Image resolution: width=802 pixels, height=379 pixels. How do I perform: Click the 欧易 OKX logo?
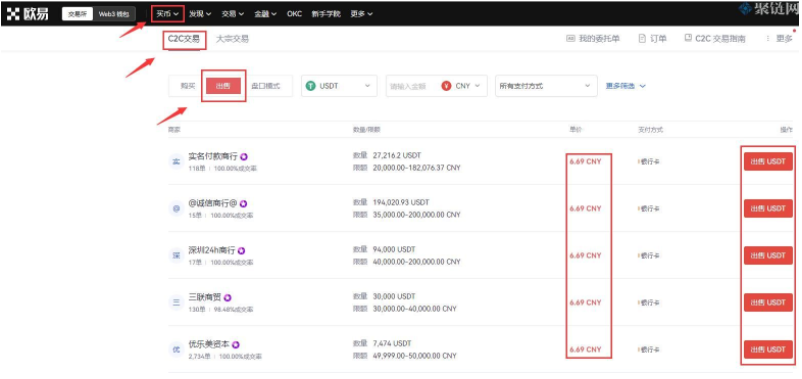coord(28,14)
